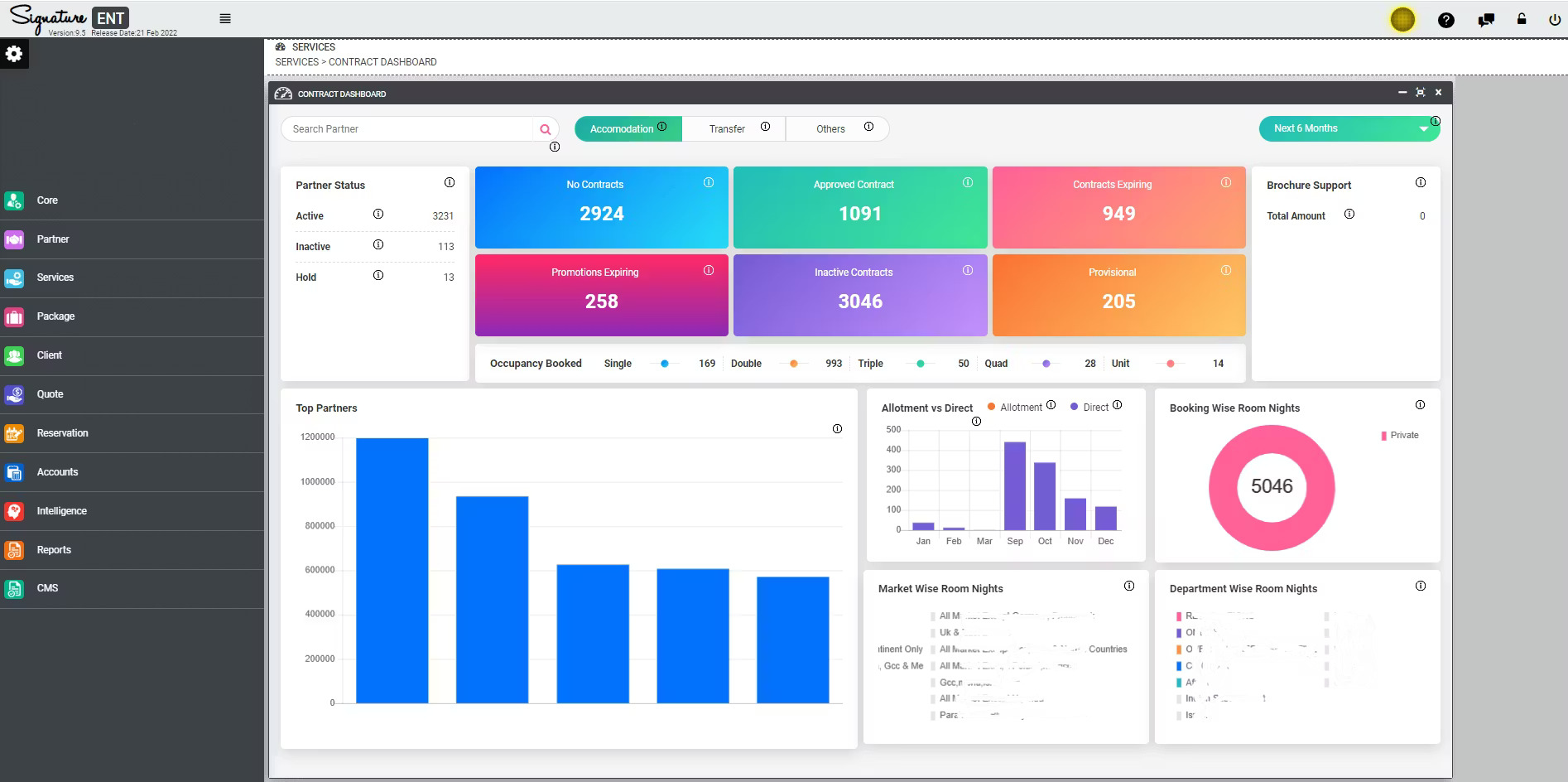The height and width of the screenshot is (782, 1568).
Task: Click the search magnifier icon
Action: click(545, 129)
